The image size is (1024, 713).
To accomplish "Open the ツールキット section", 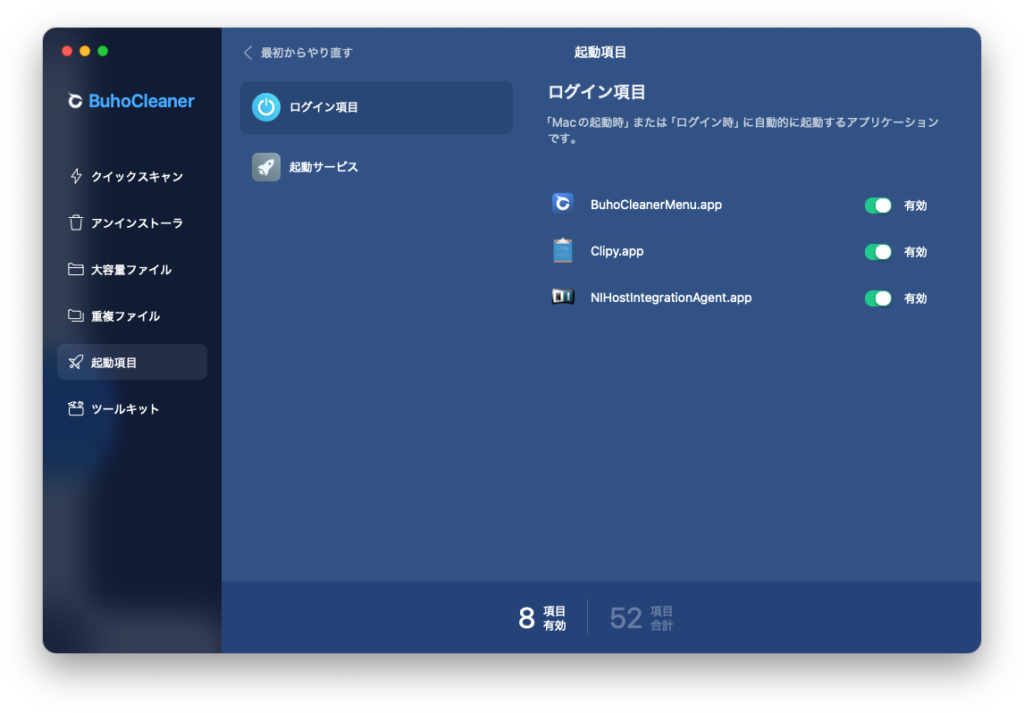I will 132,408.
